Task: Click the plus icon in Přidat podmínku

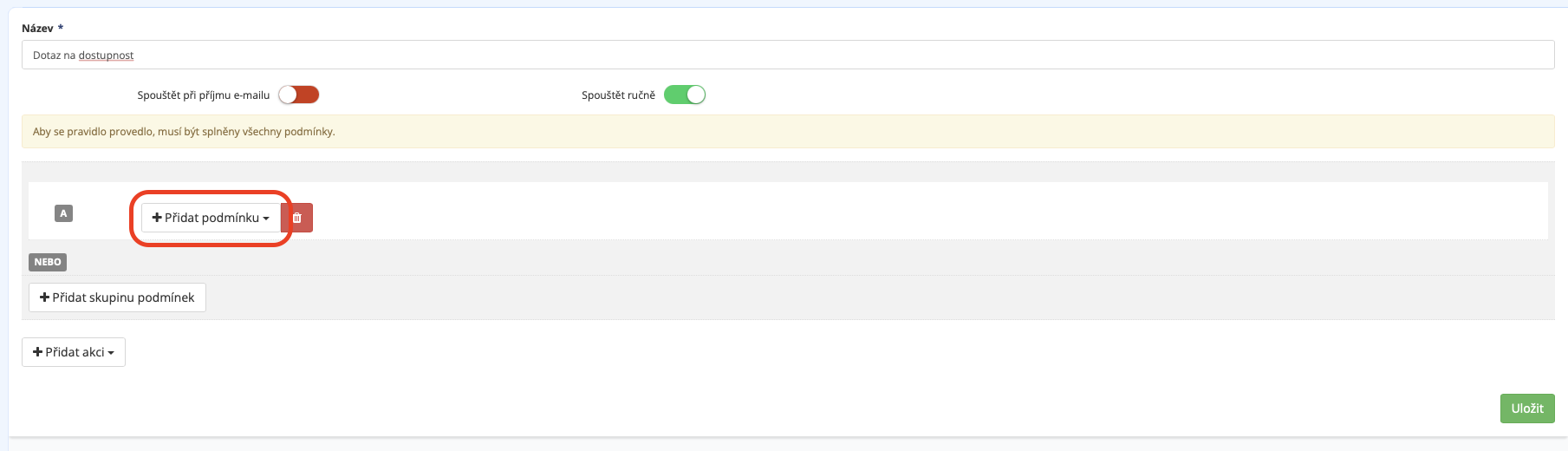Action: pos(157,218)
